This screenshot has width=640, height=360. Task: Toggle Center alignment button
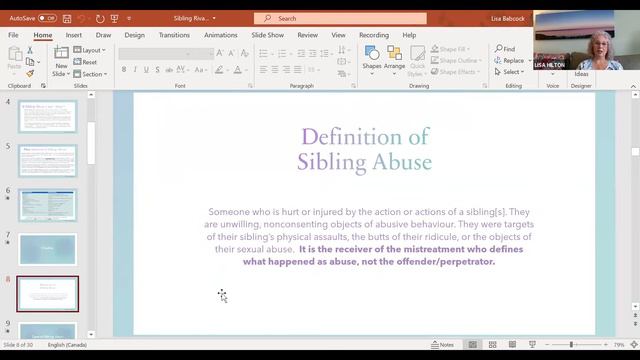tap(275, 70)
